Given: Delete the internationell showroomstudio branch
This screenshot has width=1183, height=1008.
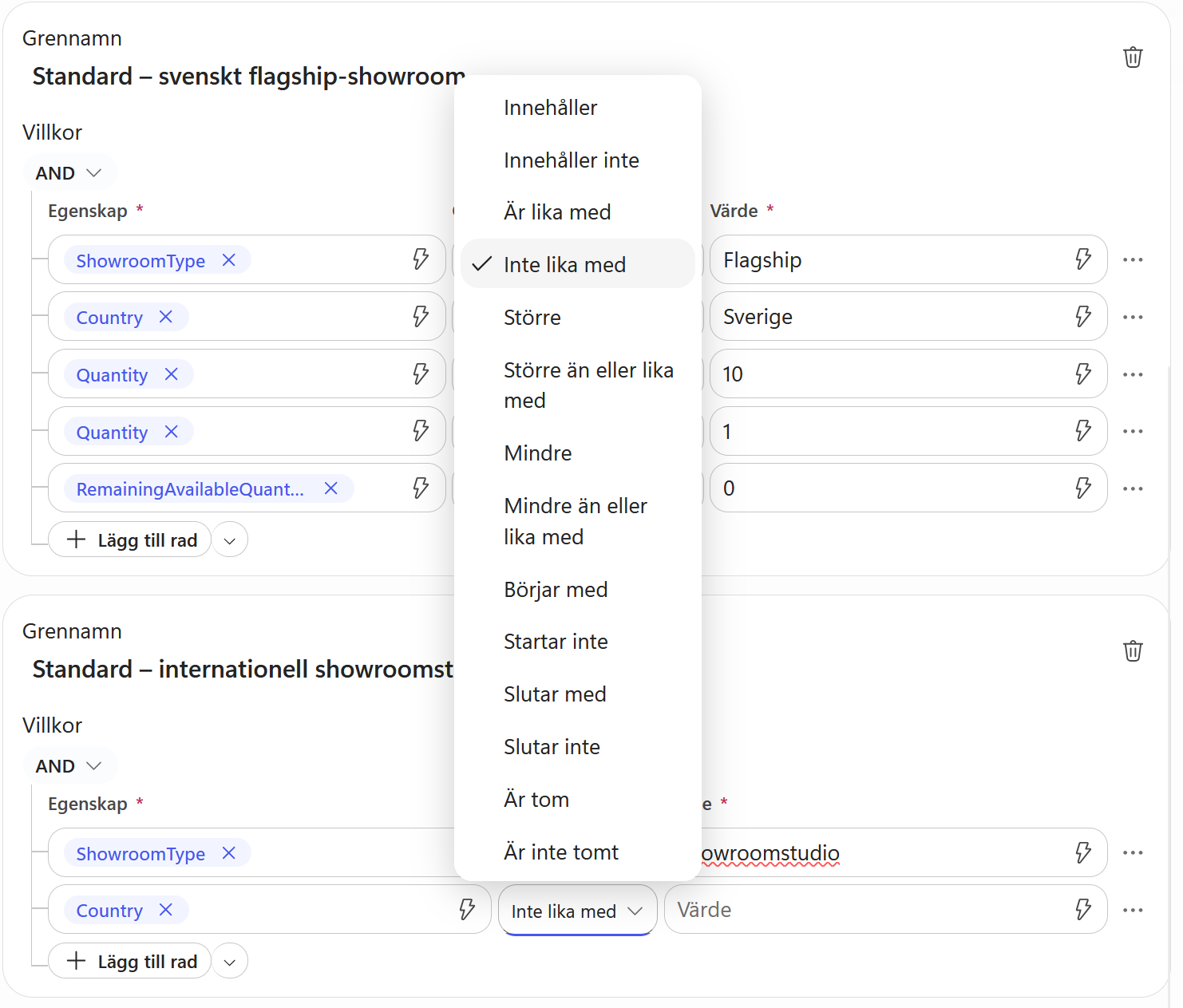Looking at the screenshot, I should tap(1133, 651).
